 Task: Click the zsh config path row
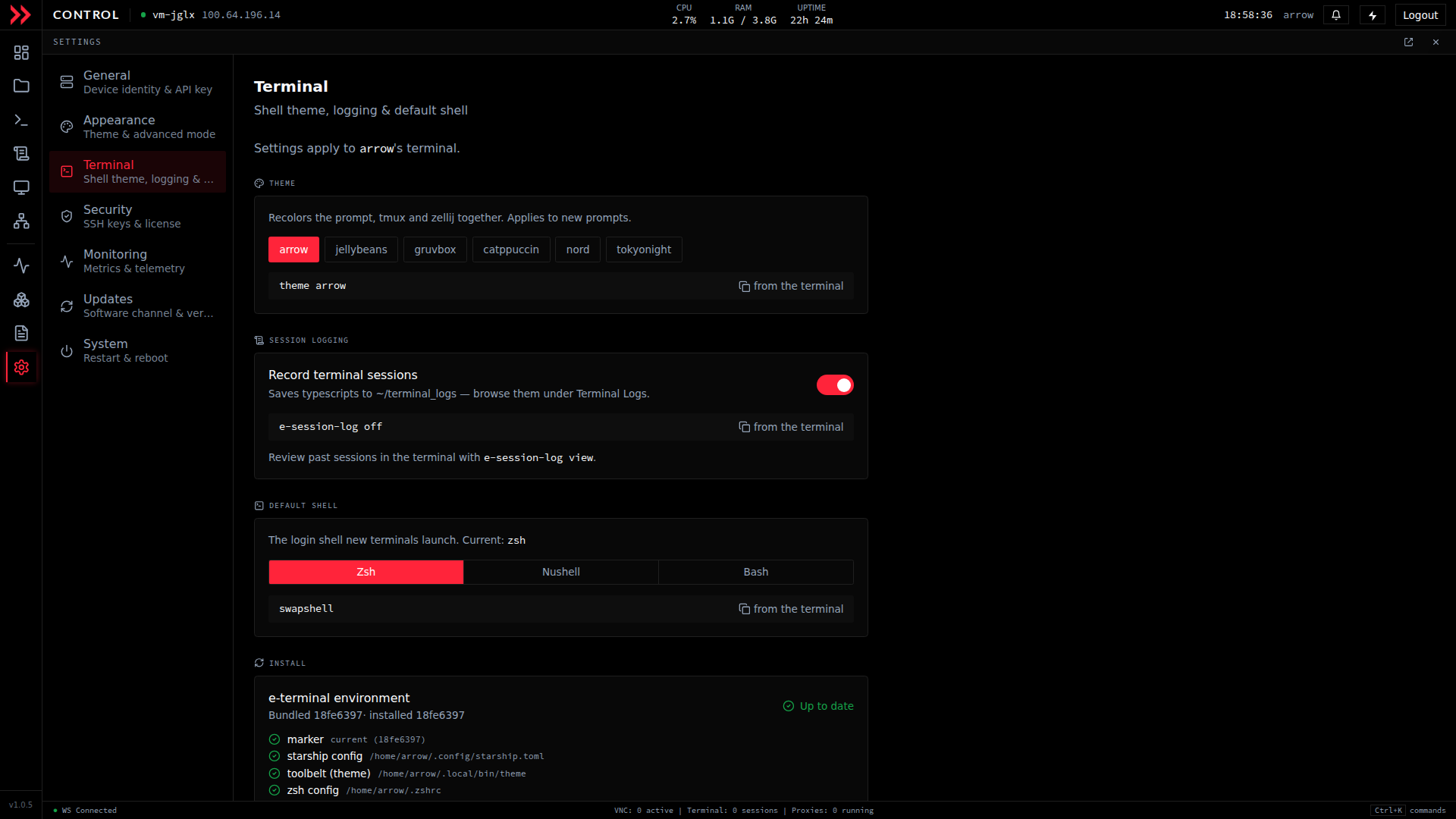(x=355, y=790)
